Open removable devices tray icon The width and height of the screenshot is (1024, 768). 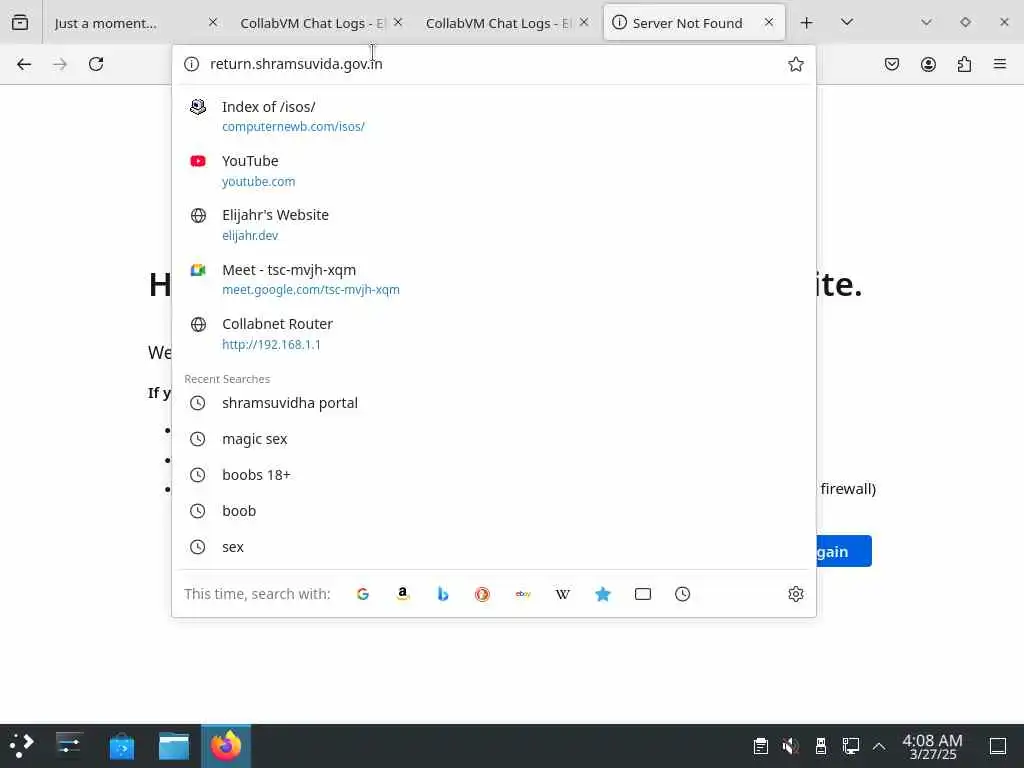point(821,746)
